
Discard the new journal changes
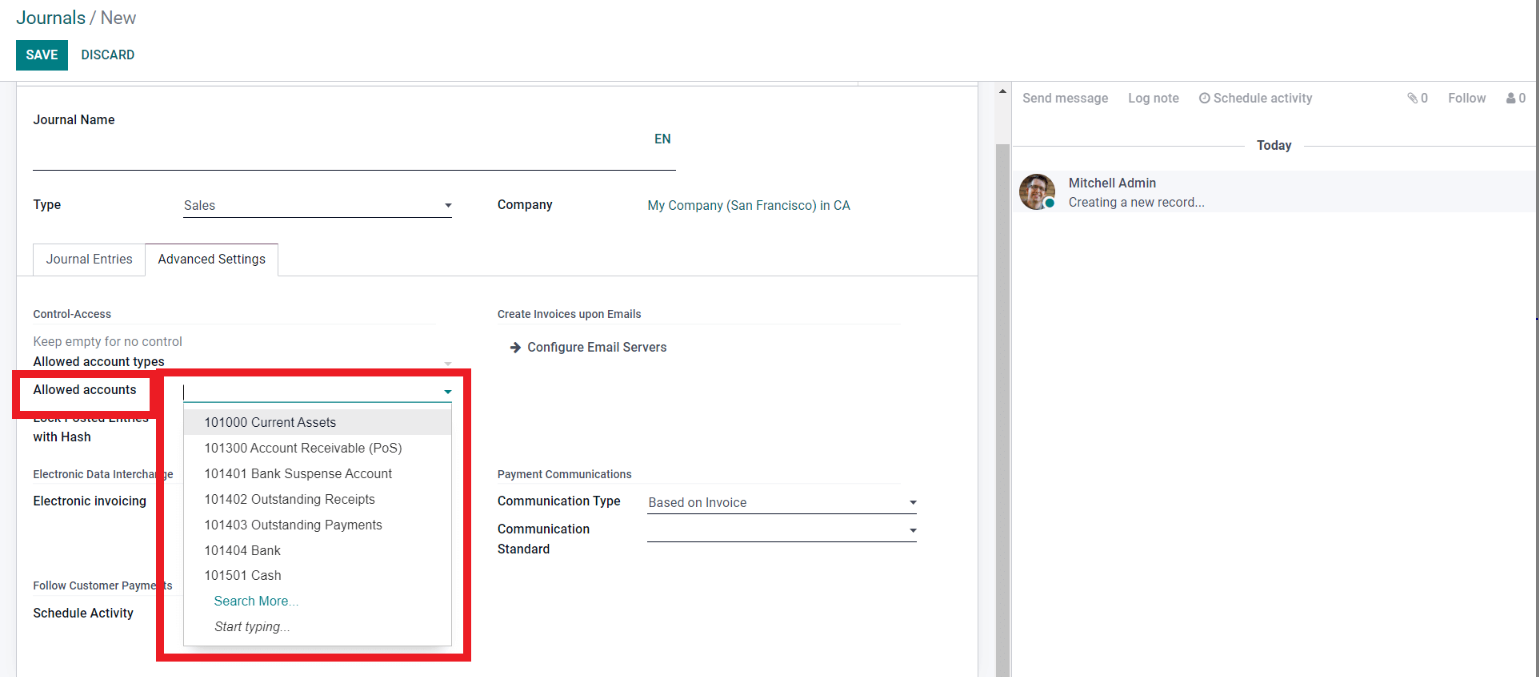coord(108,55)
